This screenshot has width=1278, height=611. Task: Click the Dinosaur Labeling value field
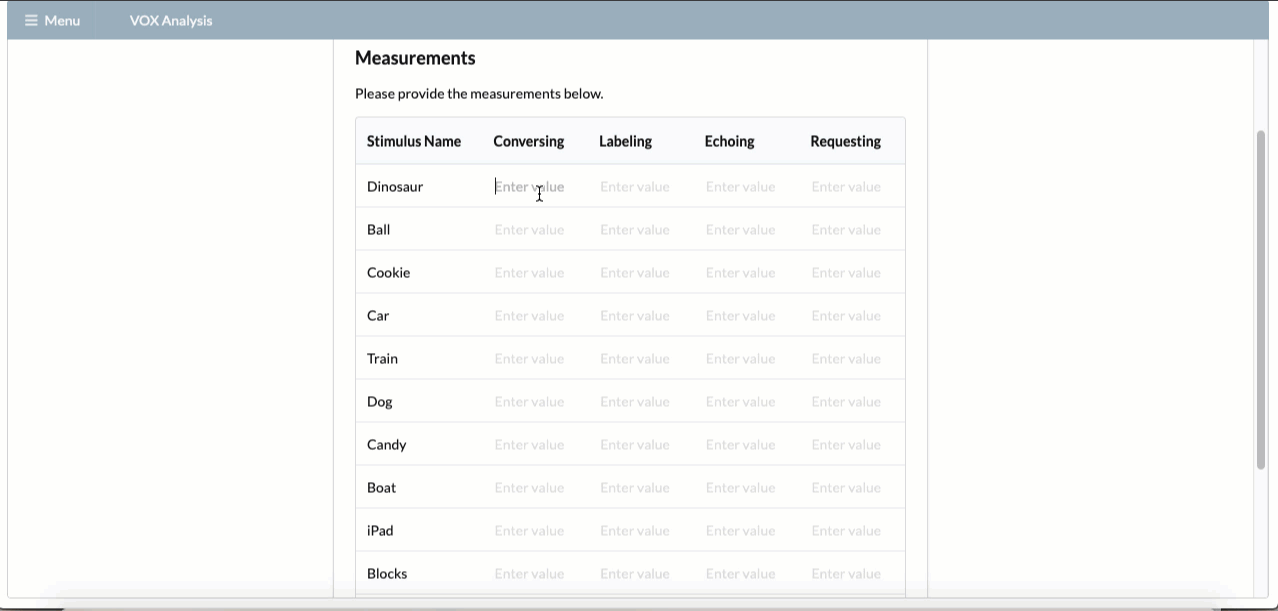(641, 186)
